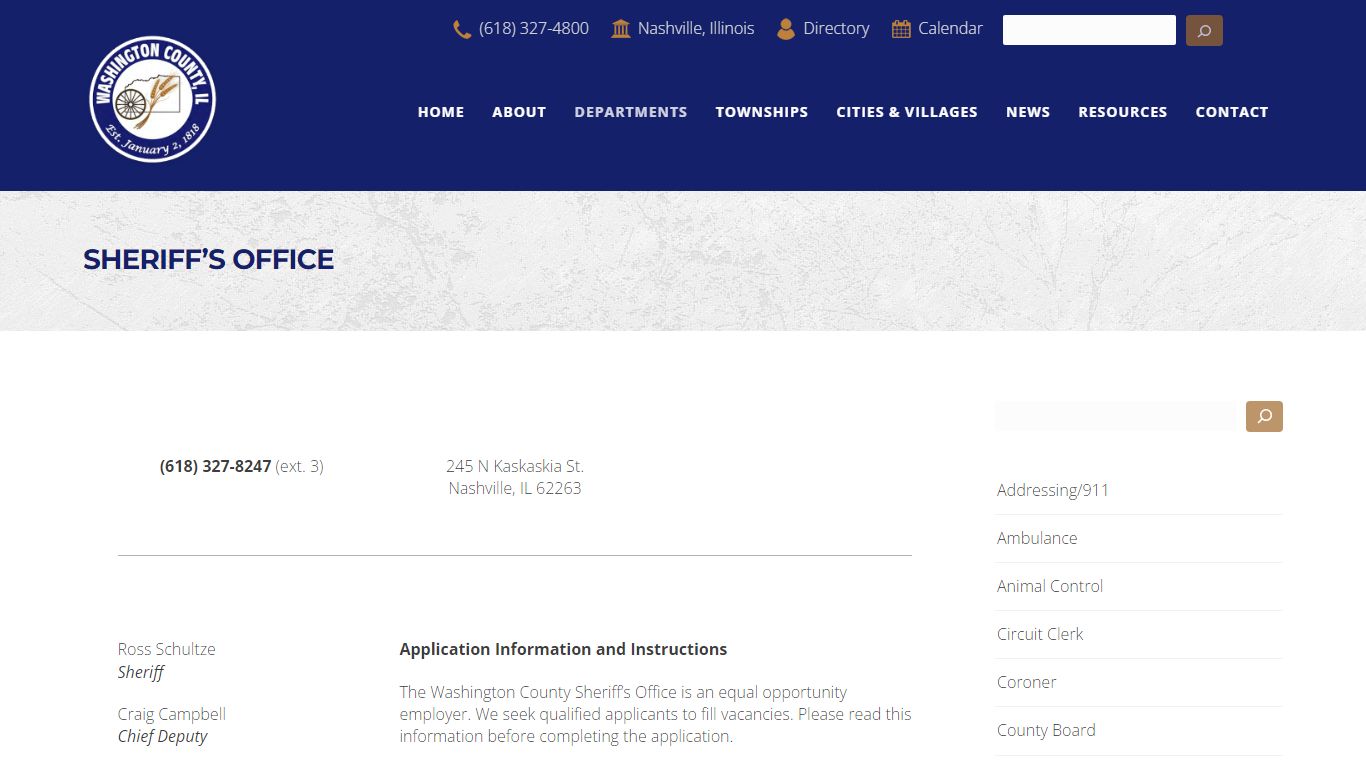Open County Board department link

(x=1046, y=730)
